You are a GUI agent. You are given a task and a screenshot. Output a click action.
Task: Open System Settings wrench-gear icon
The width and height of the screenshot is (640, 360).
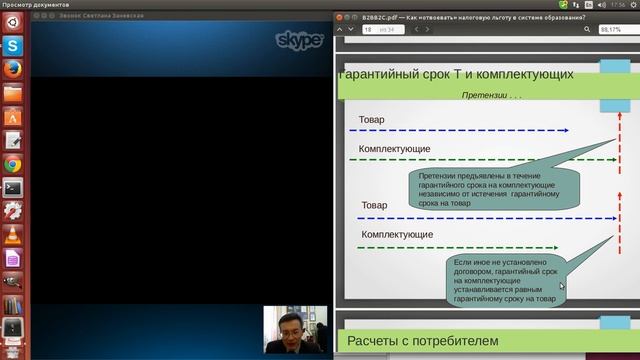[13, 211]
